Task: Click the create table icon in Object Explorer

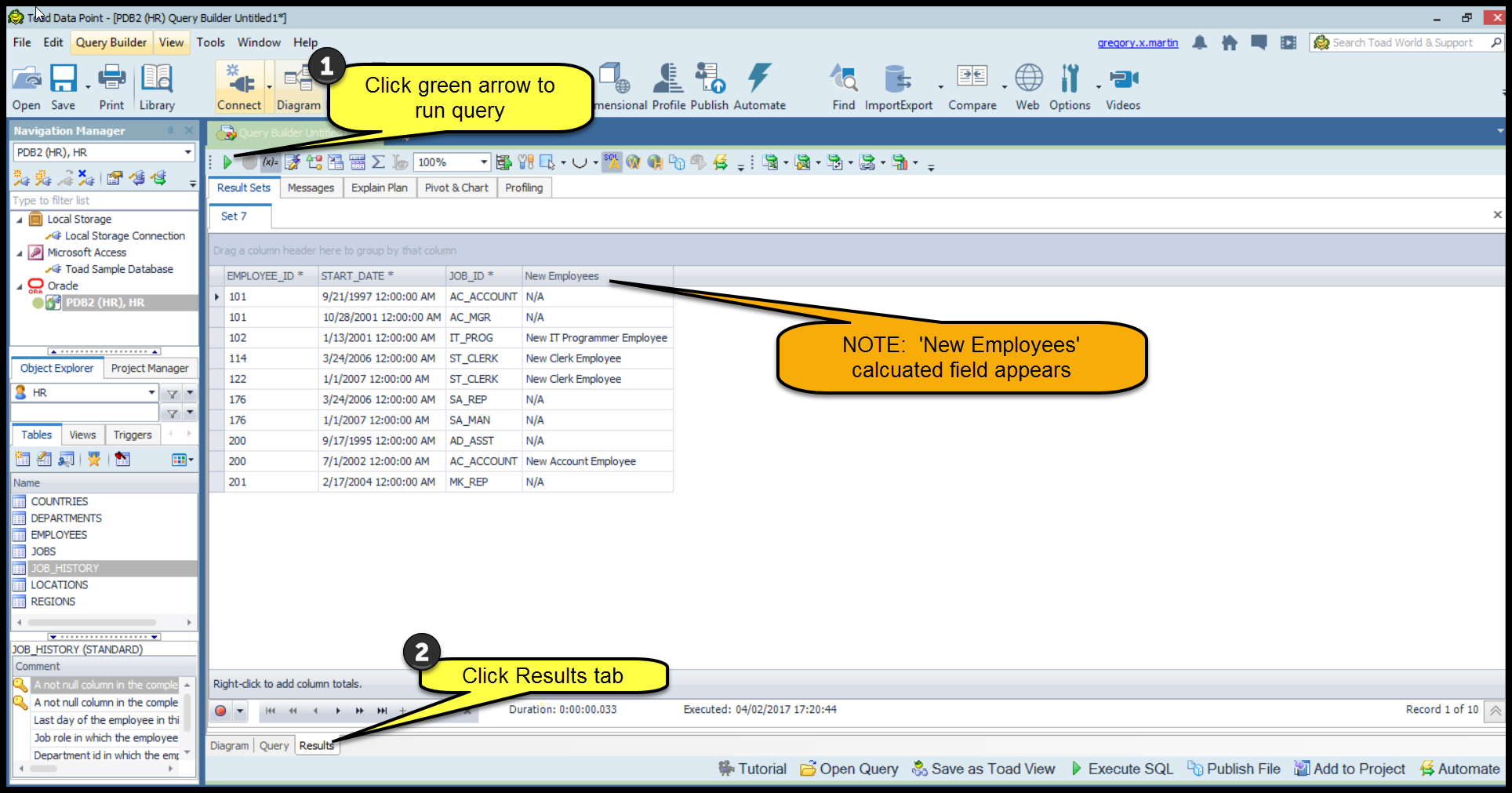Action: click(23, 459)
